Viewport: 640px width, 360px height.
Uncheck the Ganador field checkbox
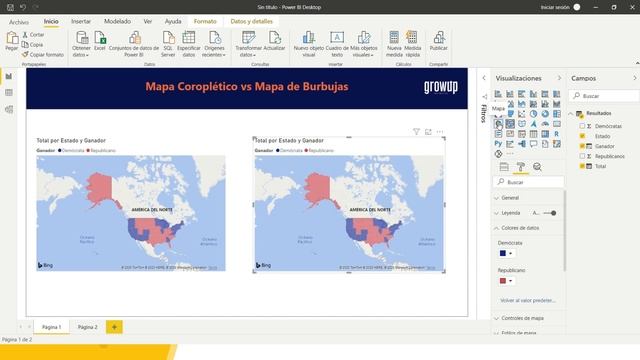[582, 146]
